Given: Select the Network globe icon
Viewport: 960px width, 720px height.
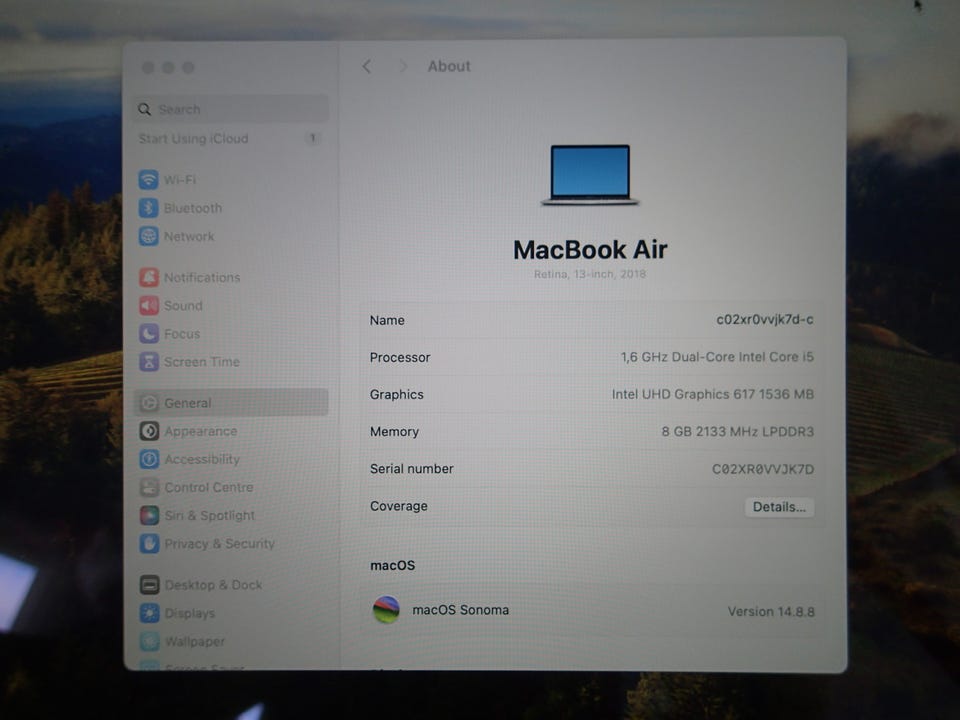Looking at the screenshot, I should [148, 236].
